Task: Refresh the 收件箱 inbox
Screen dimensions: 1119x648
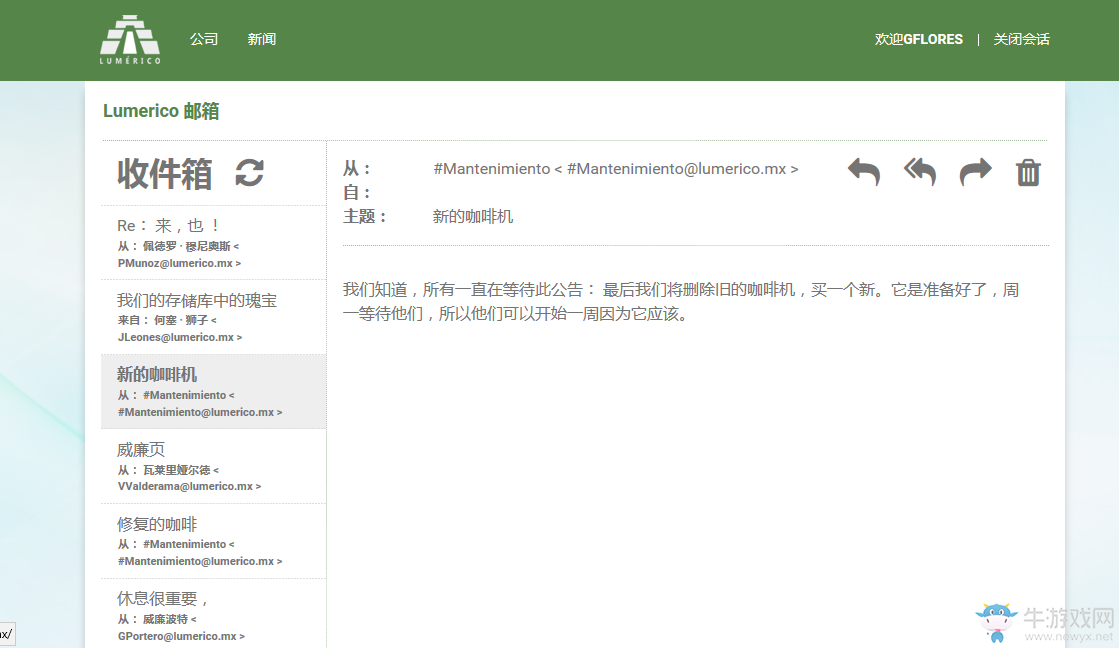Action: tap(248, 173)
